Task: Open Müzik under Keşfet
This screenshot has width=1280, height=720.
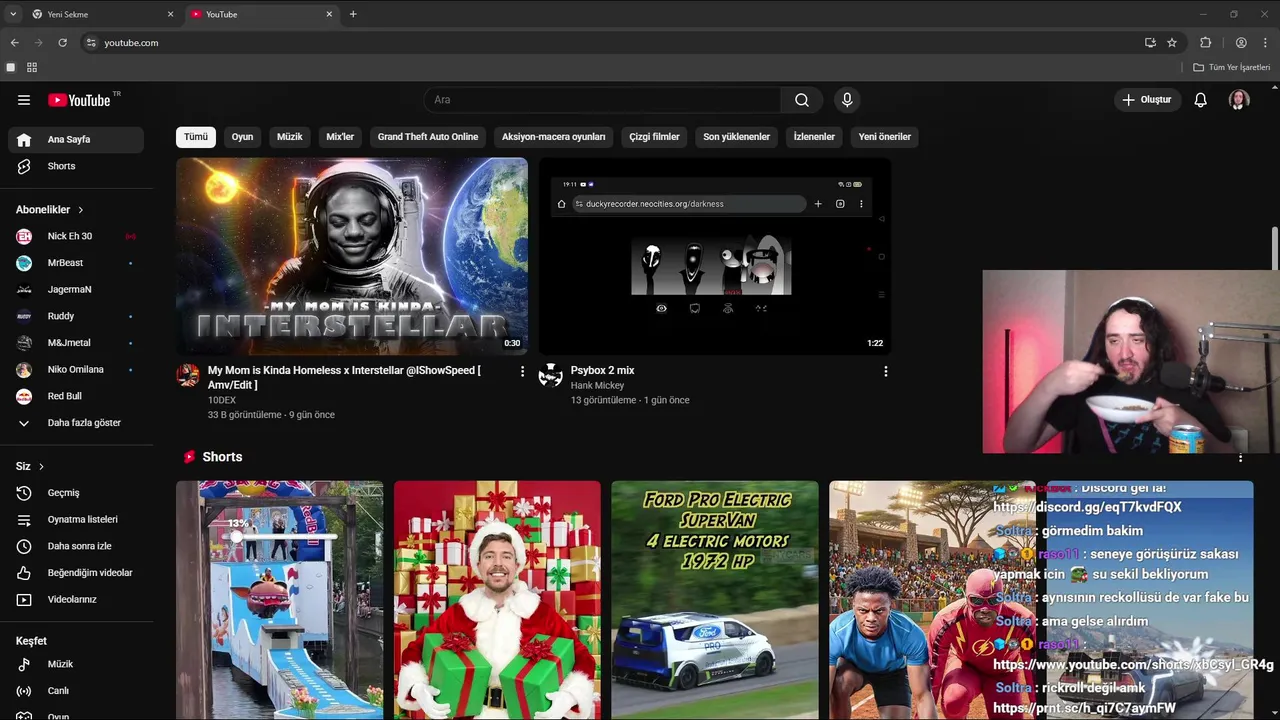Action: [x=76, y=664]
